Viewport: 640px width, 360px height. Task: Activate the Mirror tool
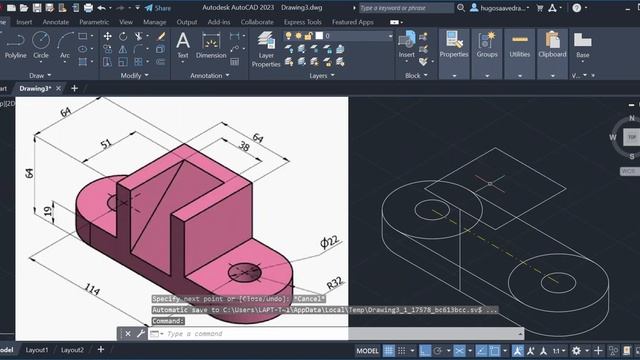coord(123,49)
